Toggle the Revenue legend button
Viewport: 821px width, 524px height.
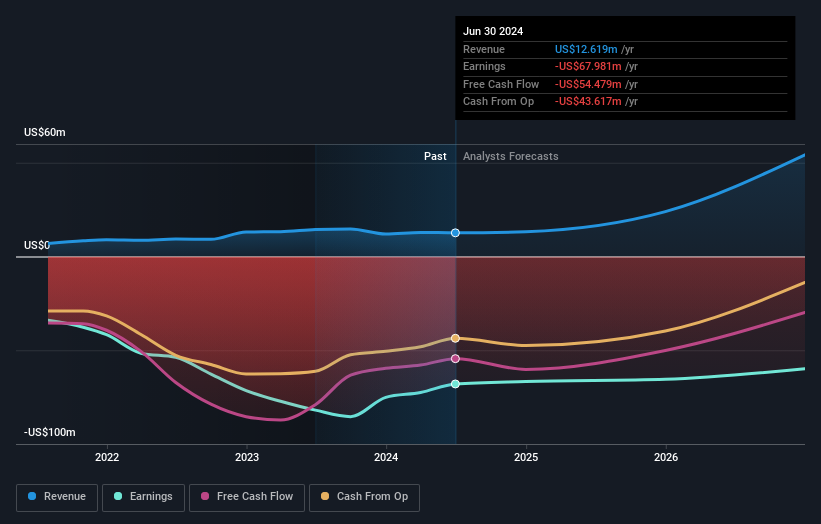tap(57, 497)
